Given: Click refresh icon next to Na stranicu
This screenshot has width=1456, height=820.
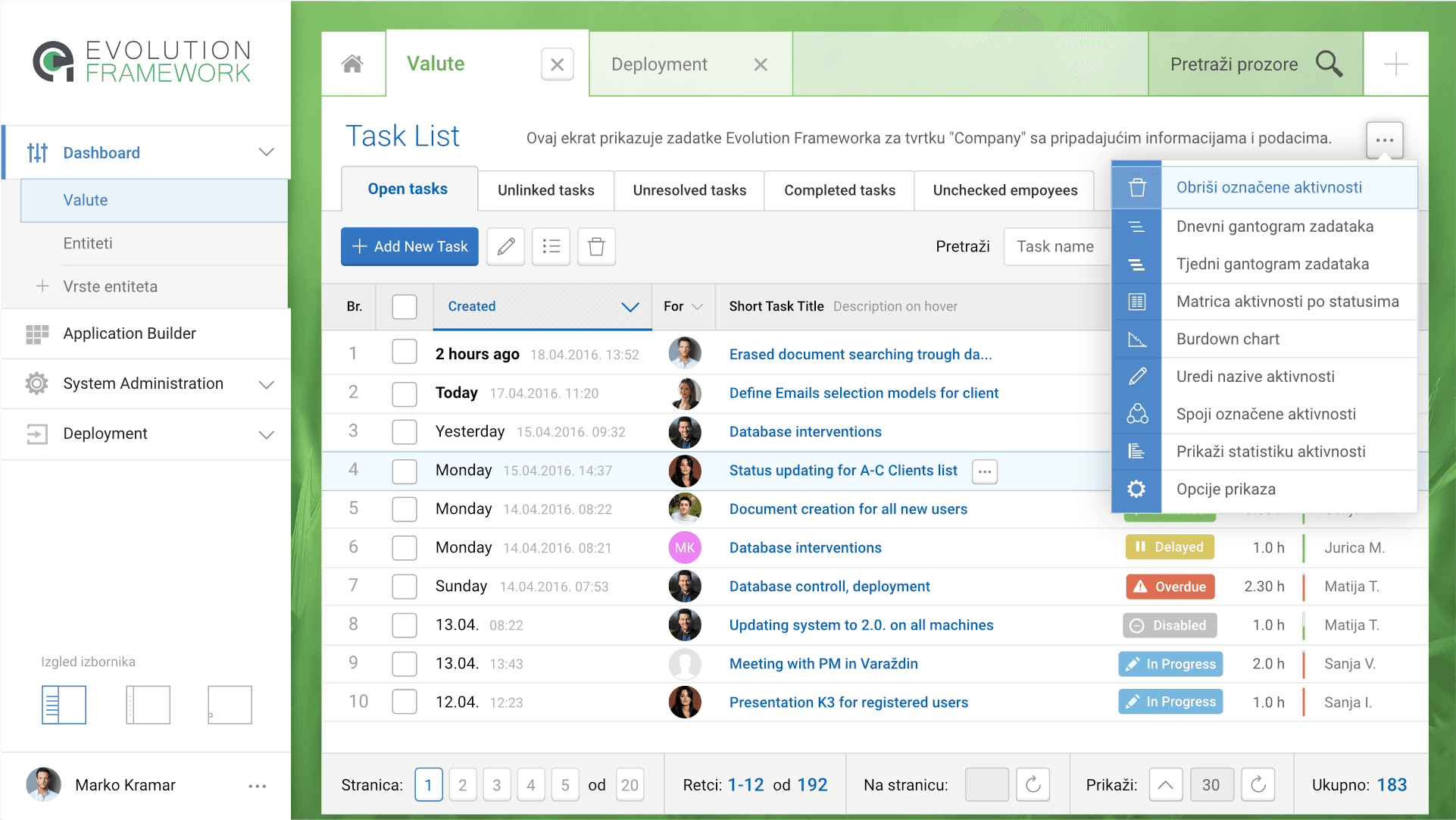Looking at the screenshot, I should tap(1033, 785).
